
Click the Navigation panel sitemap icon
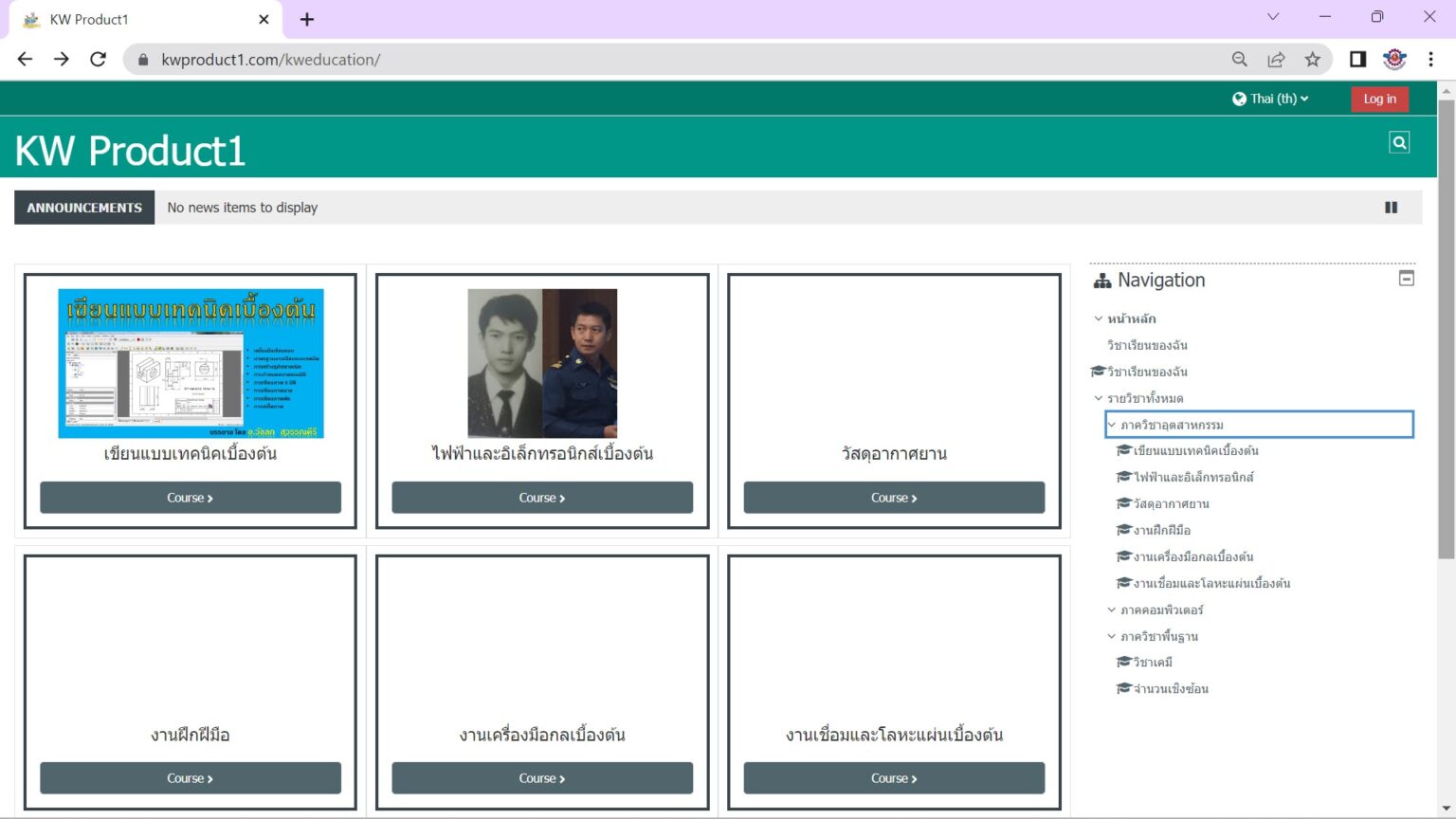(1102, 280)
